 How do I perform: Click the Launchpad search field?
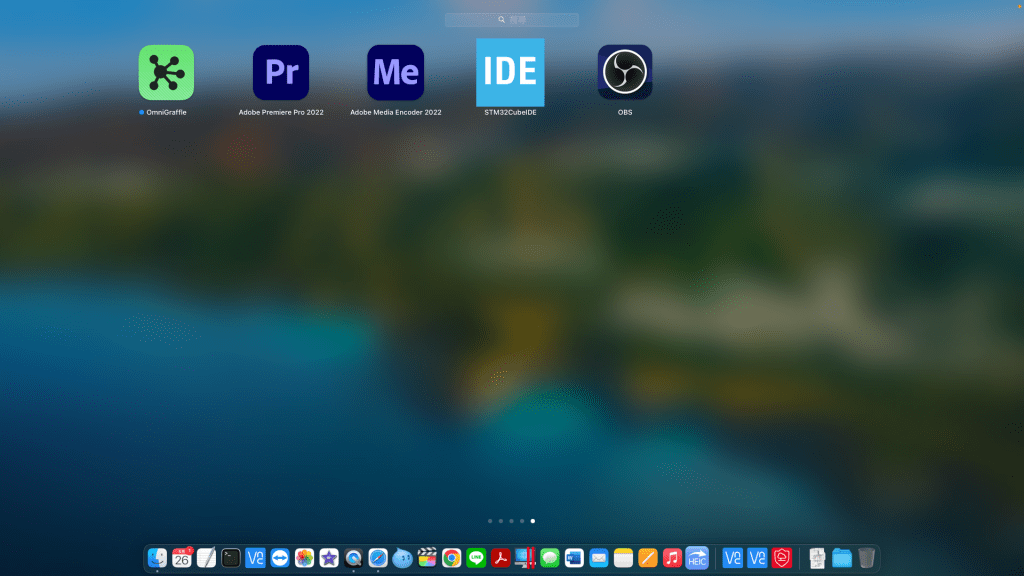coord(512,20)
